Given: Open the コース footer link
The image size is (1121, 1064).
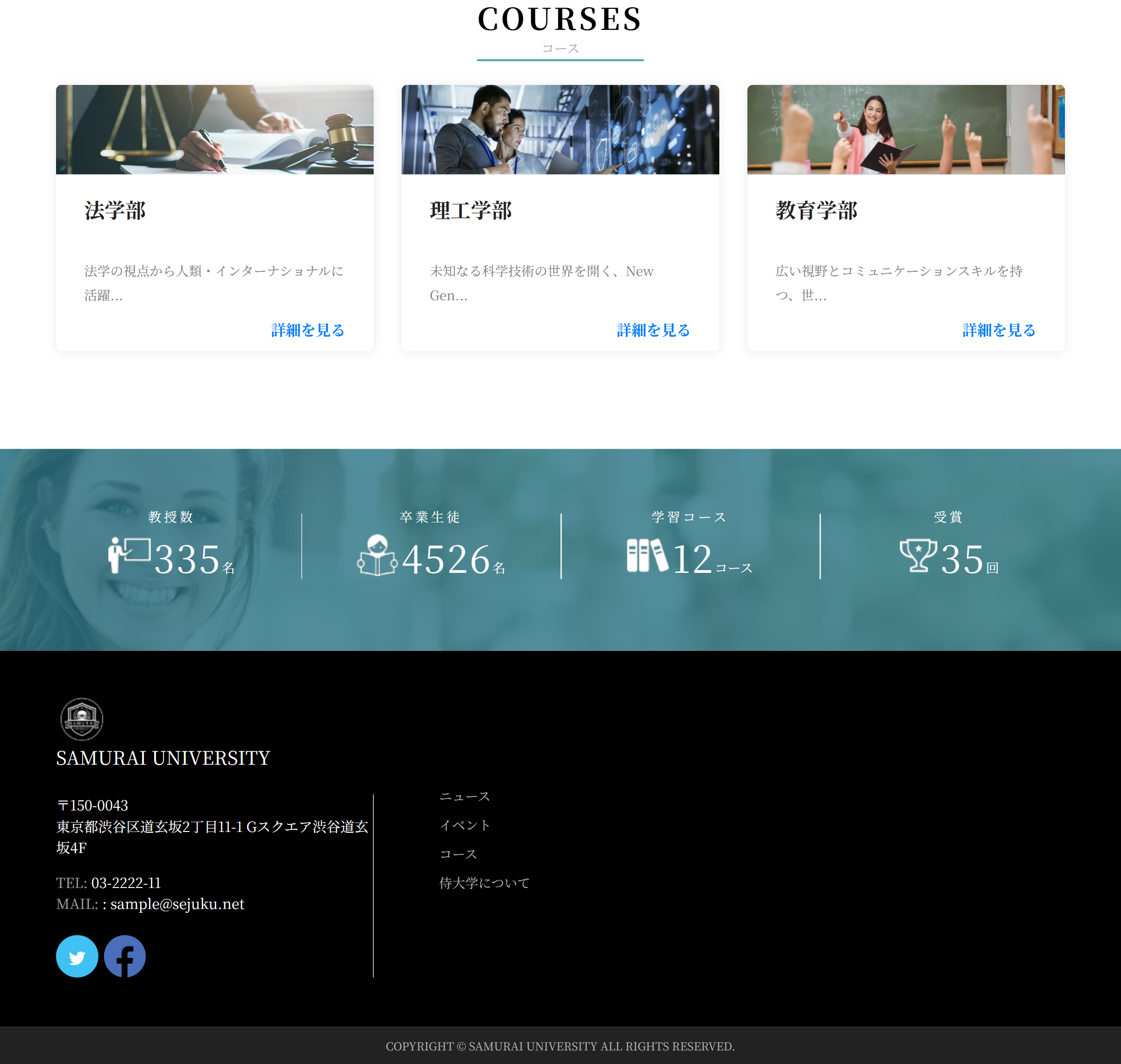Looking at the screenshot, I should [x=459, y=853].
